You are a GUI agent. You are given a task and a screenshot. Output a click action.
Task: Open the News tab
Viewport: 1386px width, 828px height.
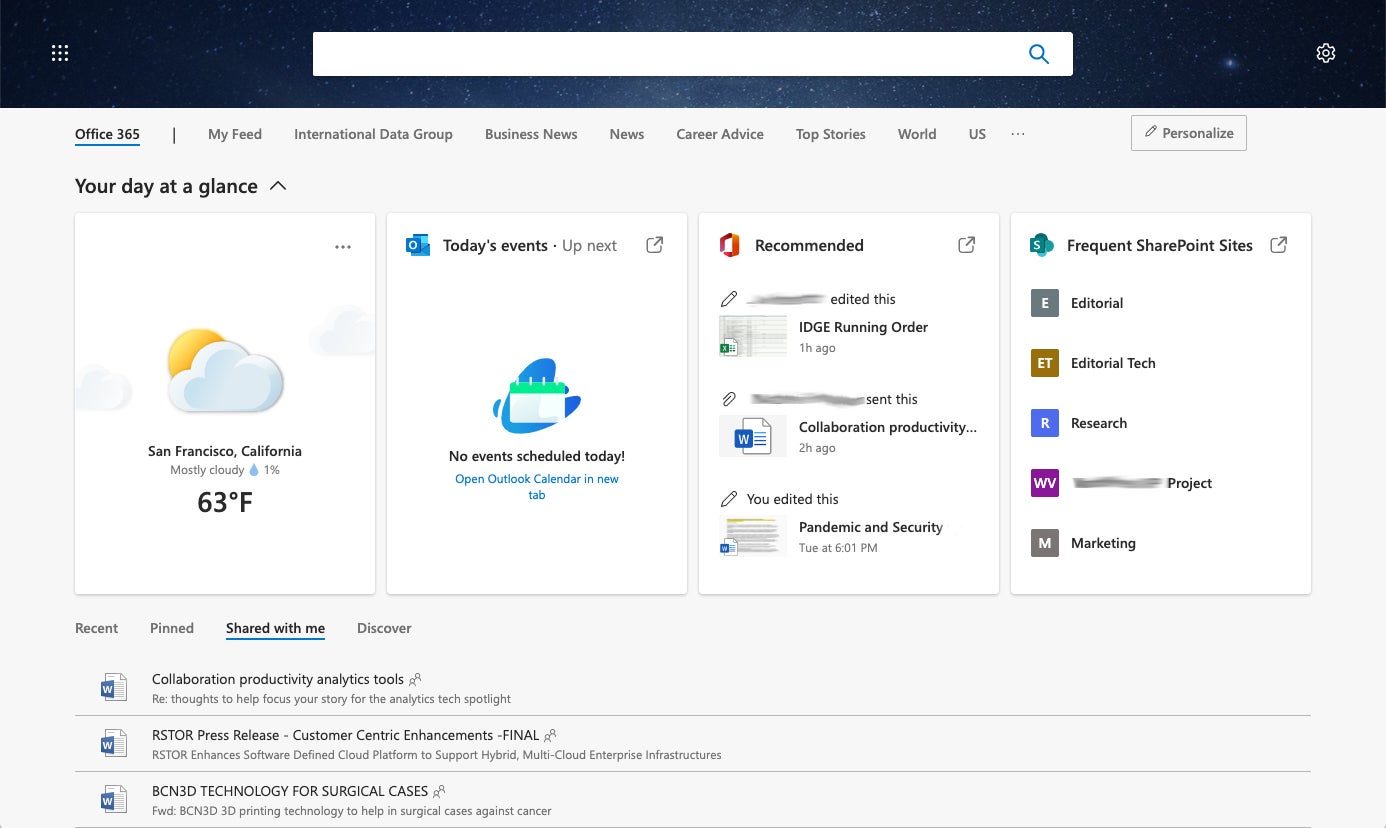[627, 134]
